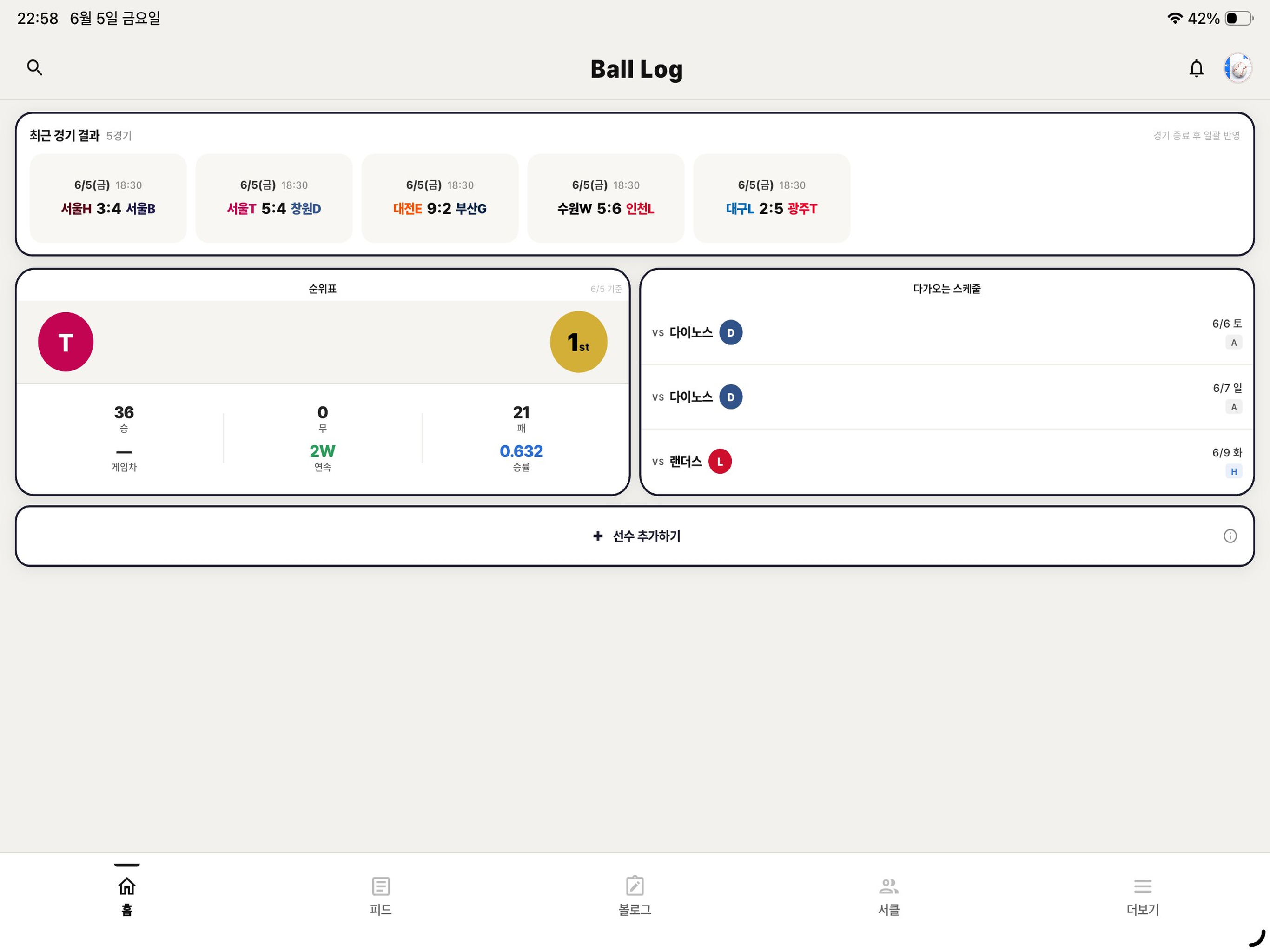Tap the 6월 5일 금요일 date

[x=115, y=19]
